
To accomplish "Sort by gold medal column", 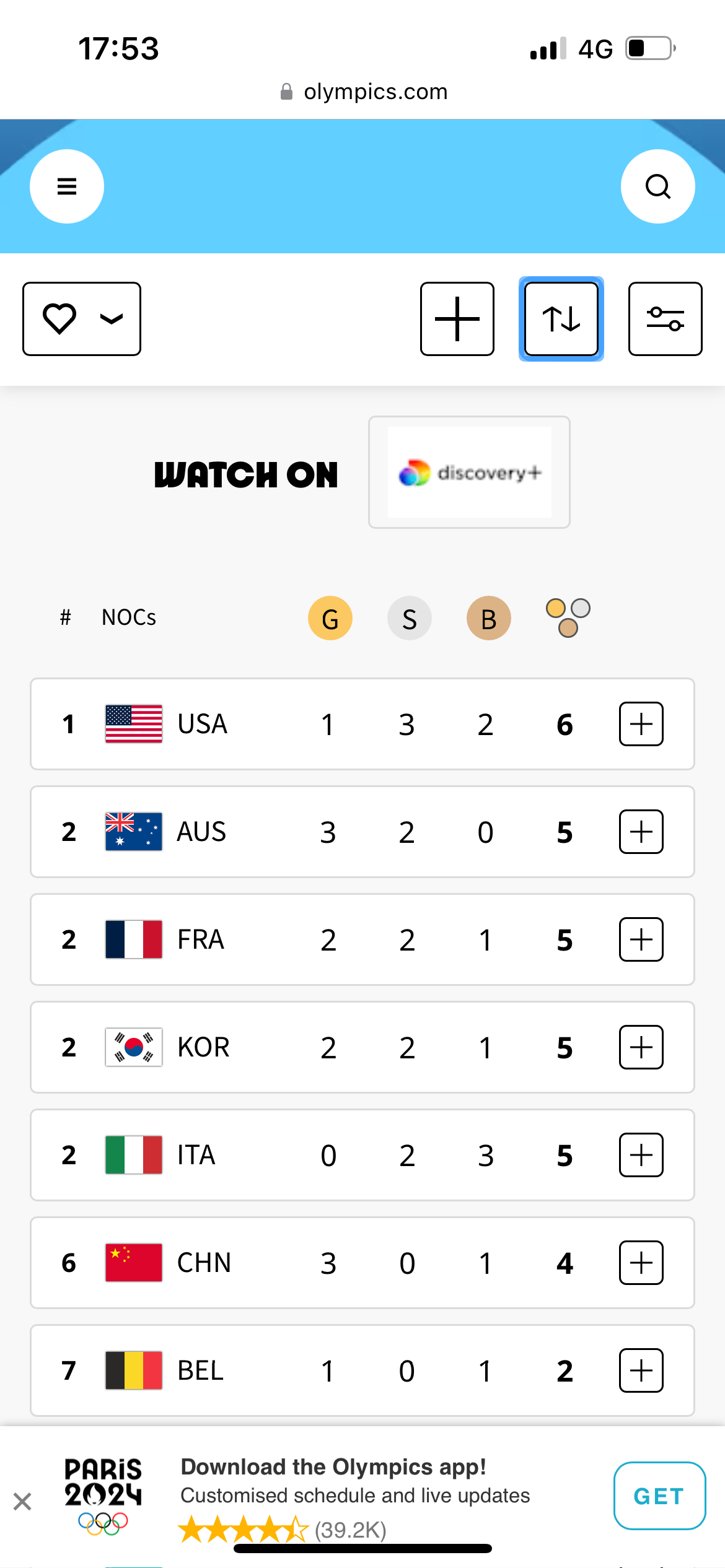I will [330, 618].
